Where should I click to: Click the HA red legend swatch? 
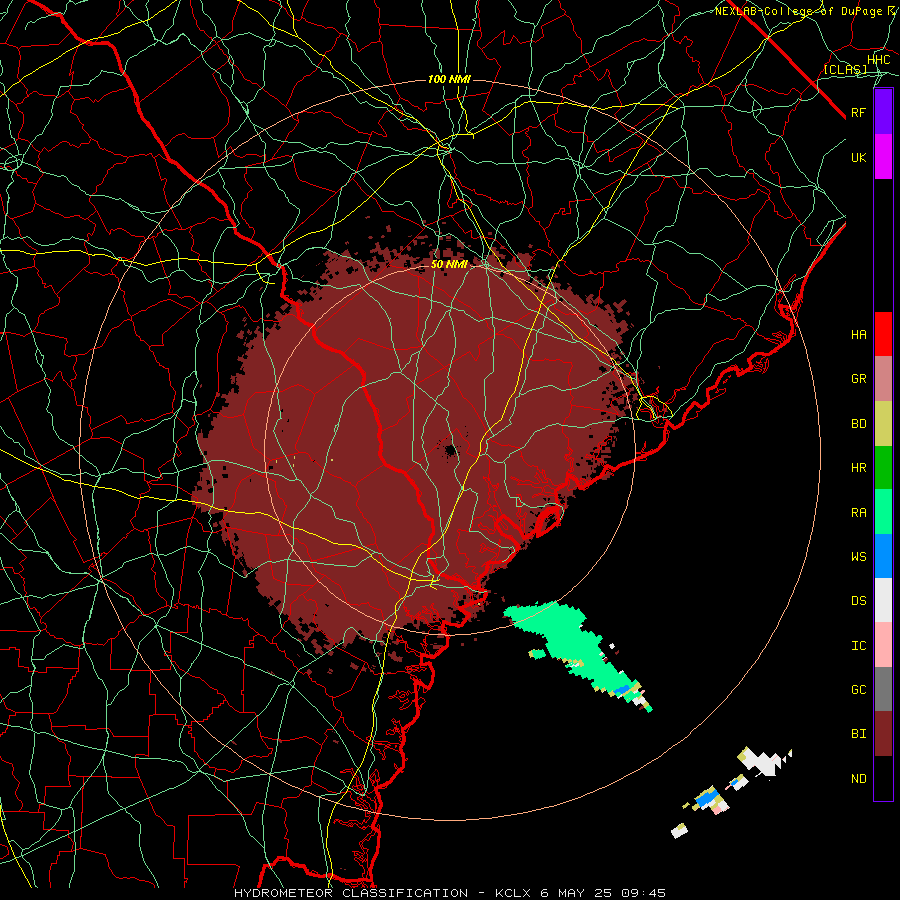[883, 334]
